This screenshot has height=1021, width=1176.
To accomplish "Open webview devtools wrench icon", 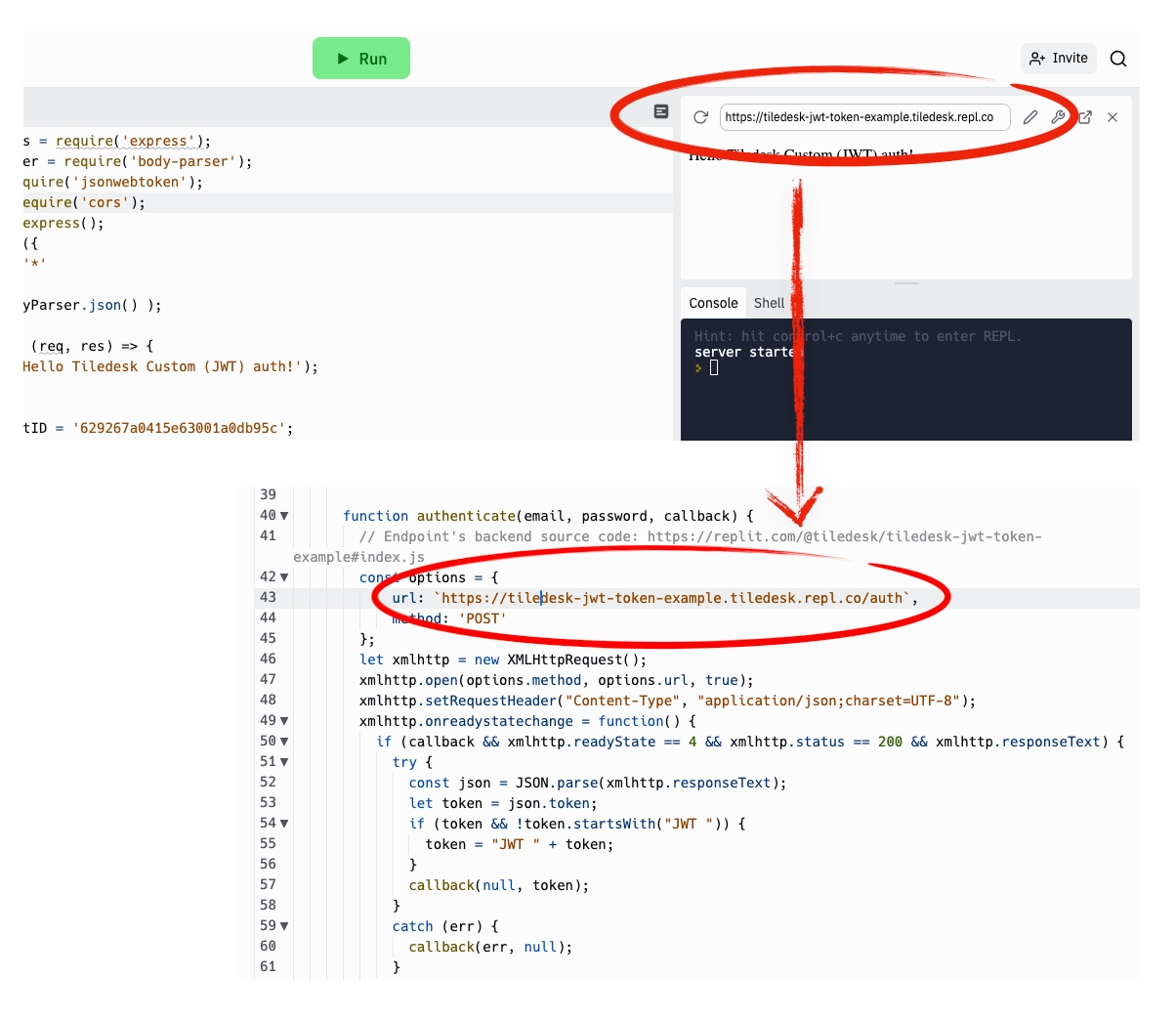I will click(1058, 117).
